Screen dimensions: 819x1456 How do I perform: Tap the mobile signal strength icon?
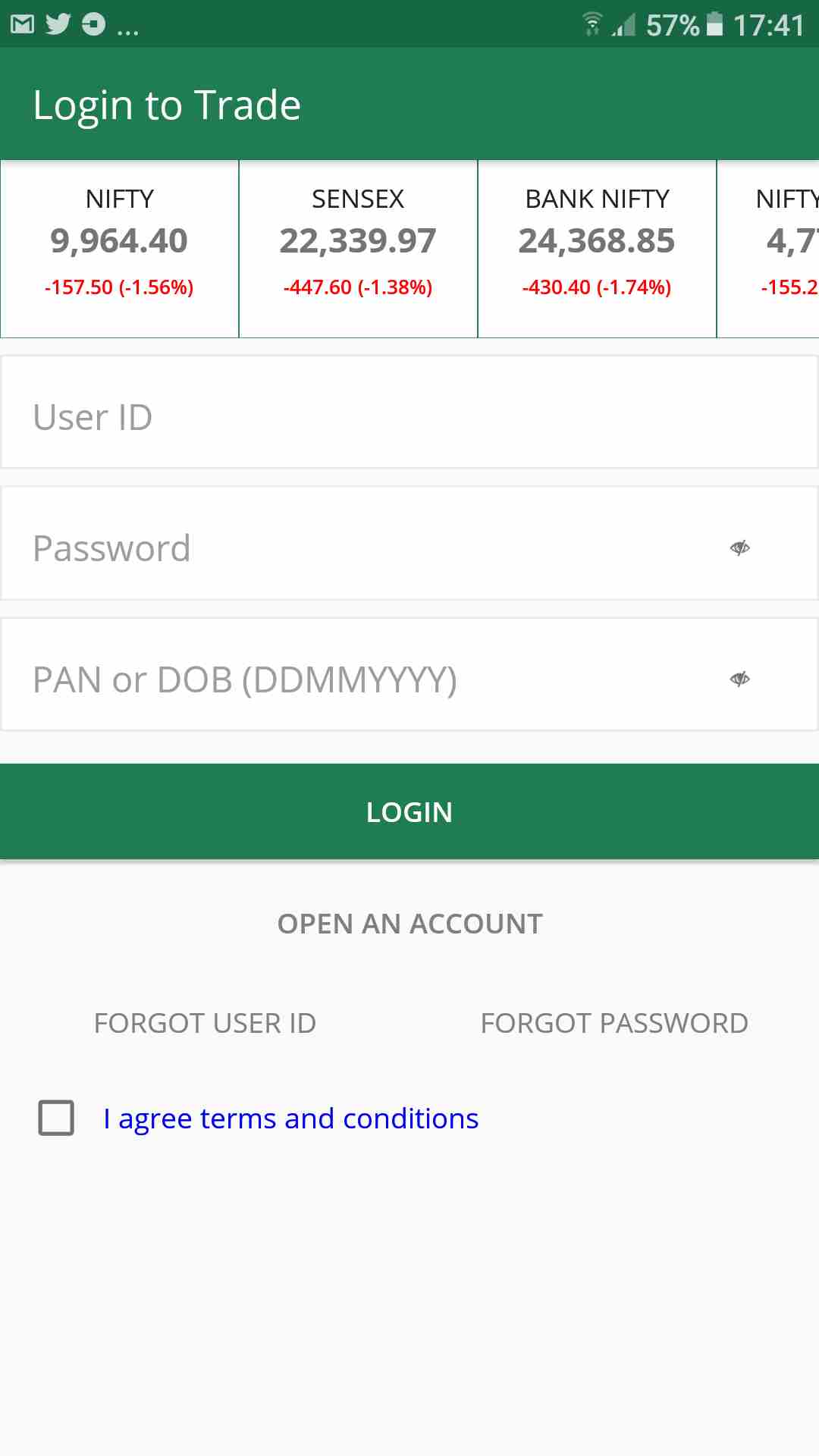coord(623,26)
